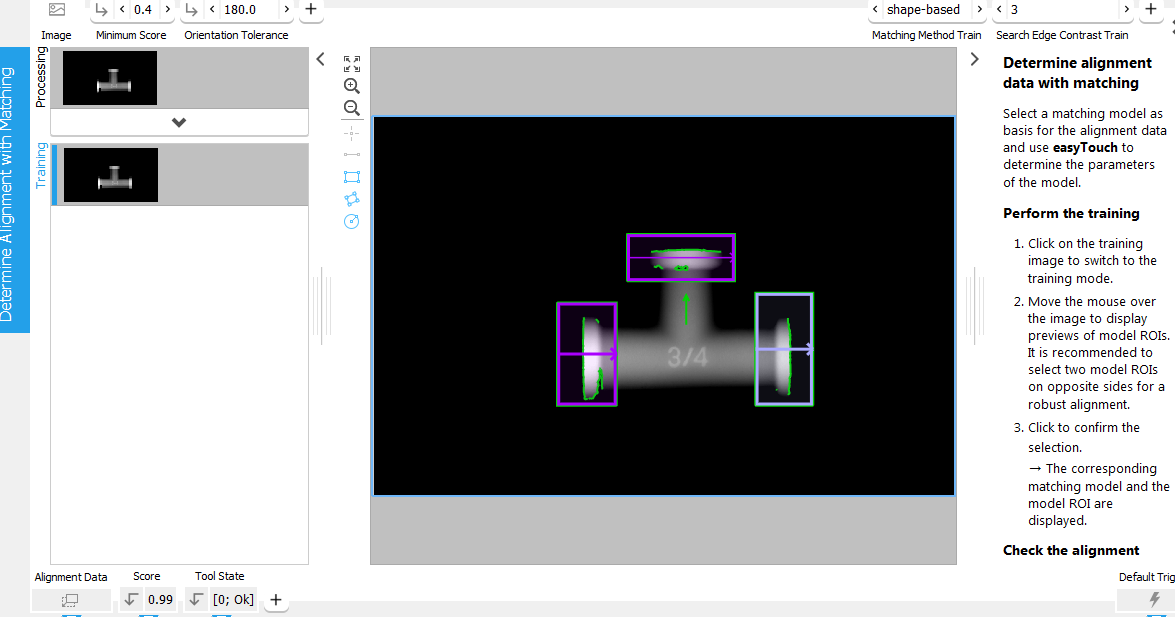Select the Training image thumbnail
Screen dimensions: 1175x617
[x=111, y=175]
